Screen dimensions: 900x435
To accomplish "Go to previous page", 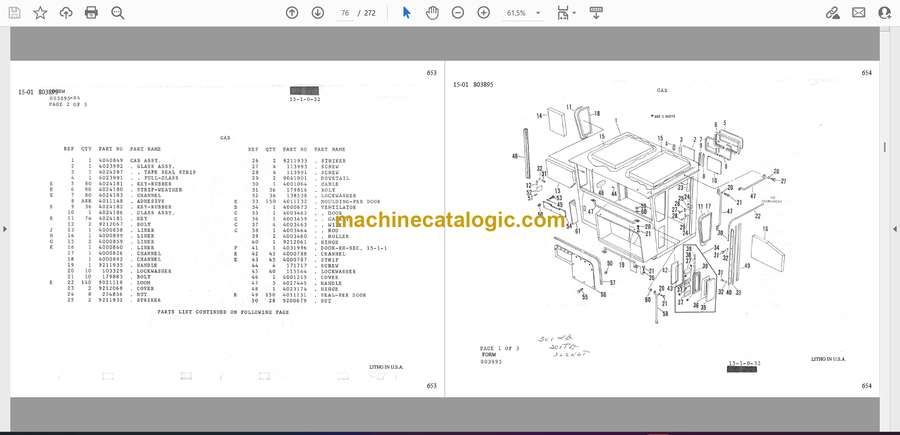I will 292,13.
